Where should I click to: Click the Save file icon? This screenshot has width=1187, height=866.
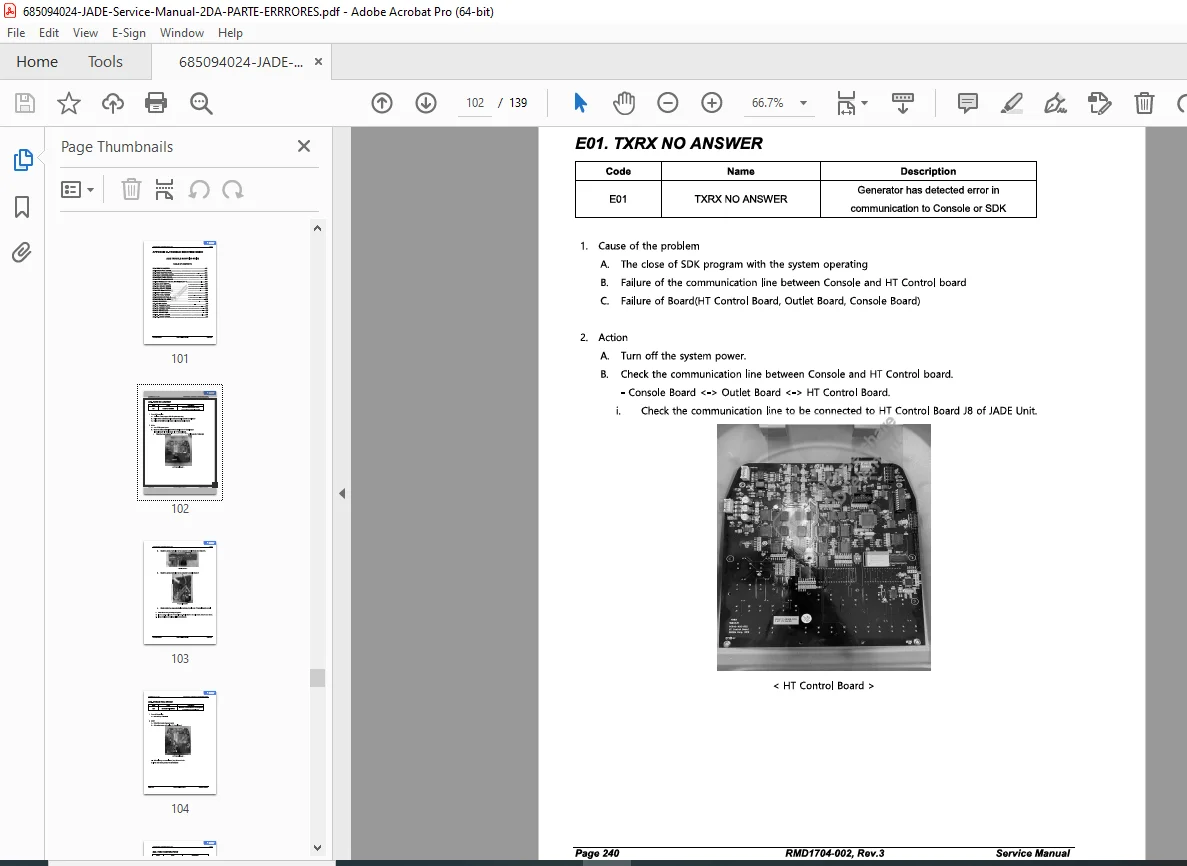point(25,103)
